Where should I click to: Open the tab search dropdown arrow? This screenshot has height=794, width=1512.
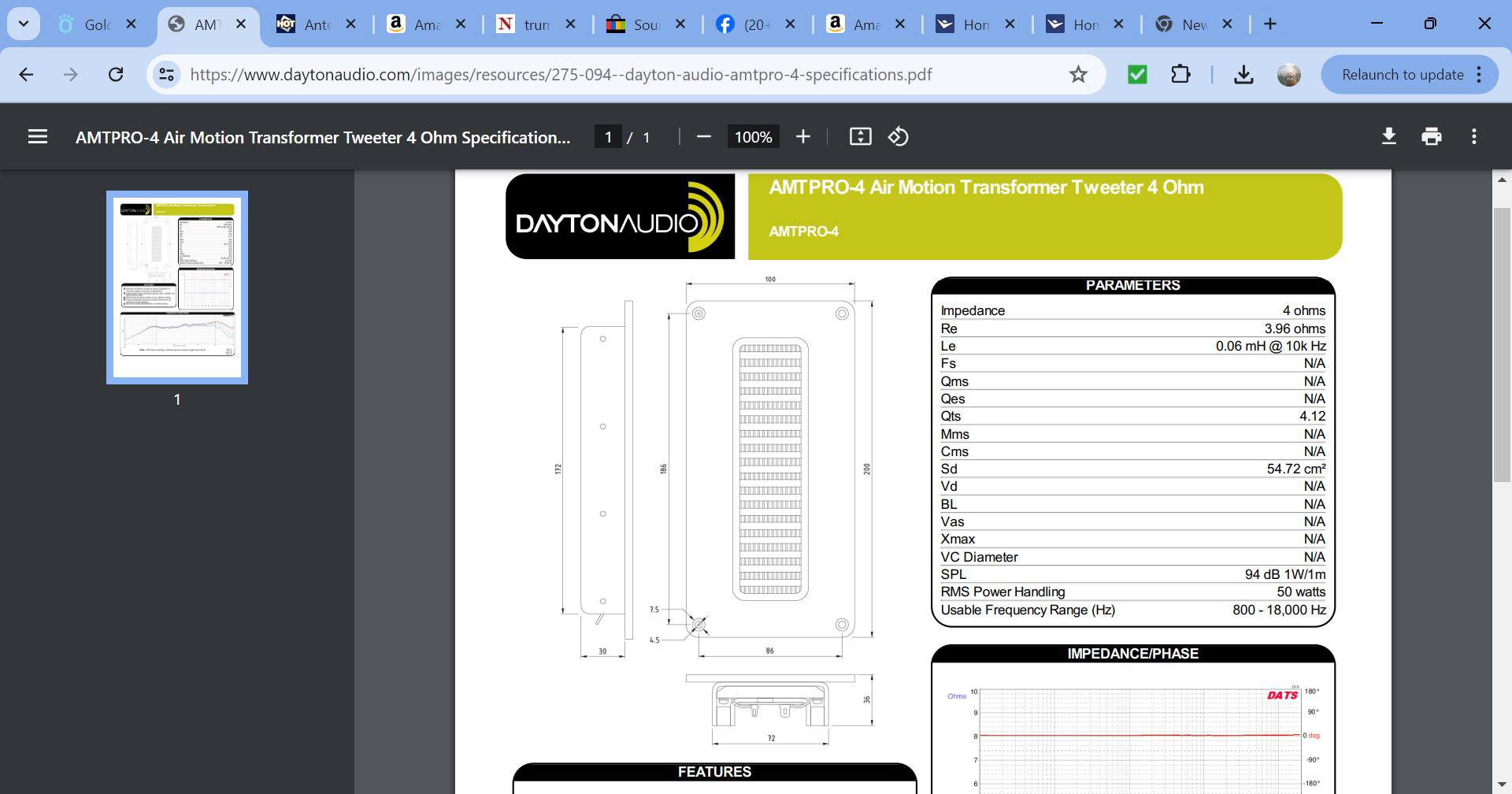pos(24,24)
